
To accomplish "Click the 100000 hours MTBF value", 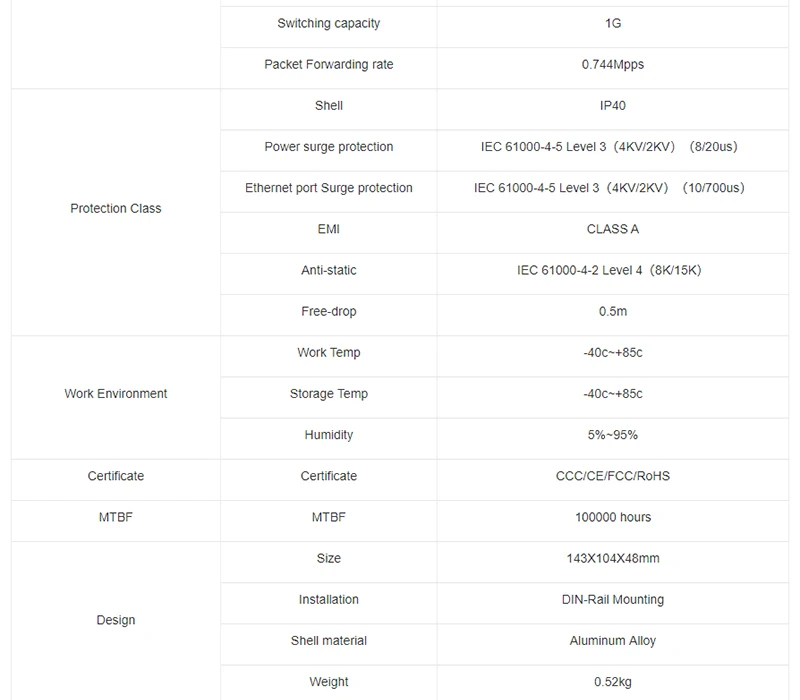I will point(612,517).
